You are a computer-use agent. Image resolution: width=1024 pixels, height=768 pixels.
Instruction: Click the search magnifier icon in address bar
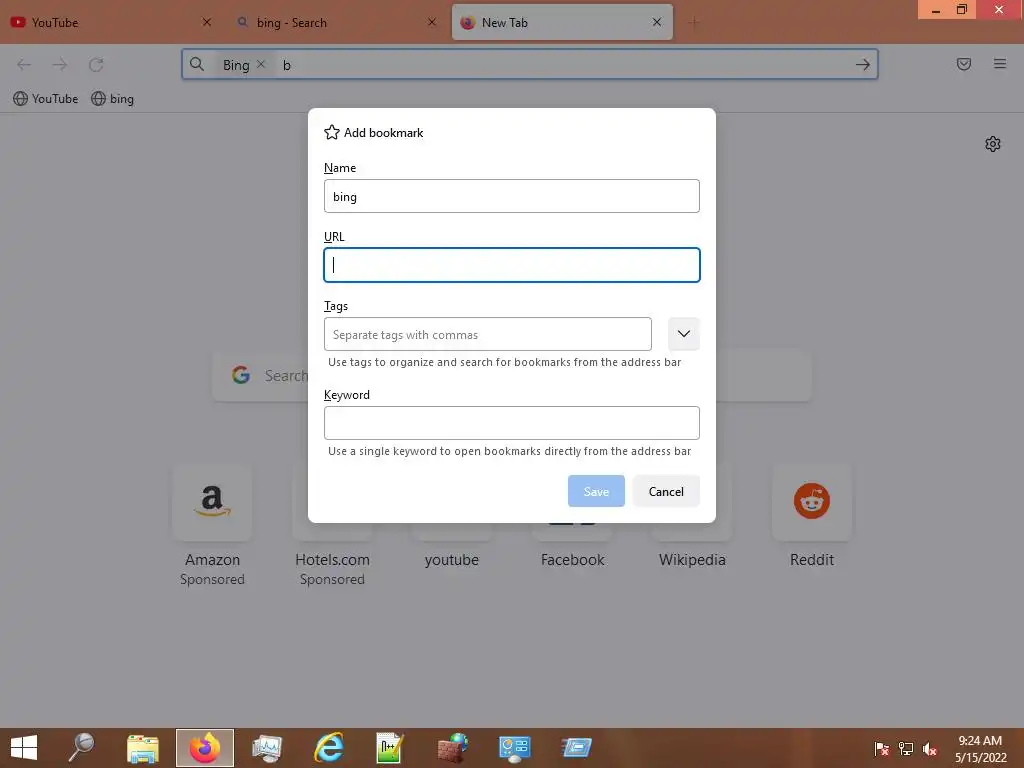click(x=197, y=64)
